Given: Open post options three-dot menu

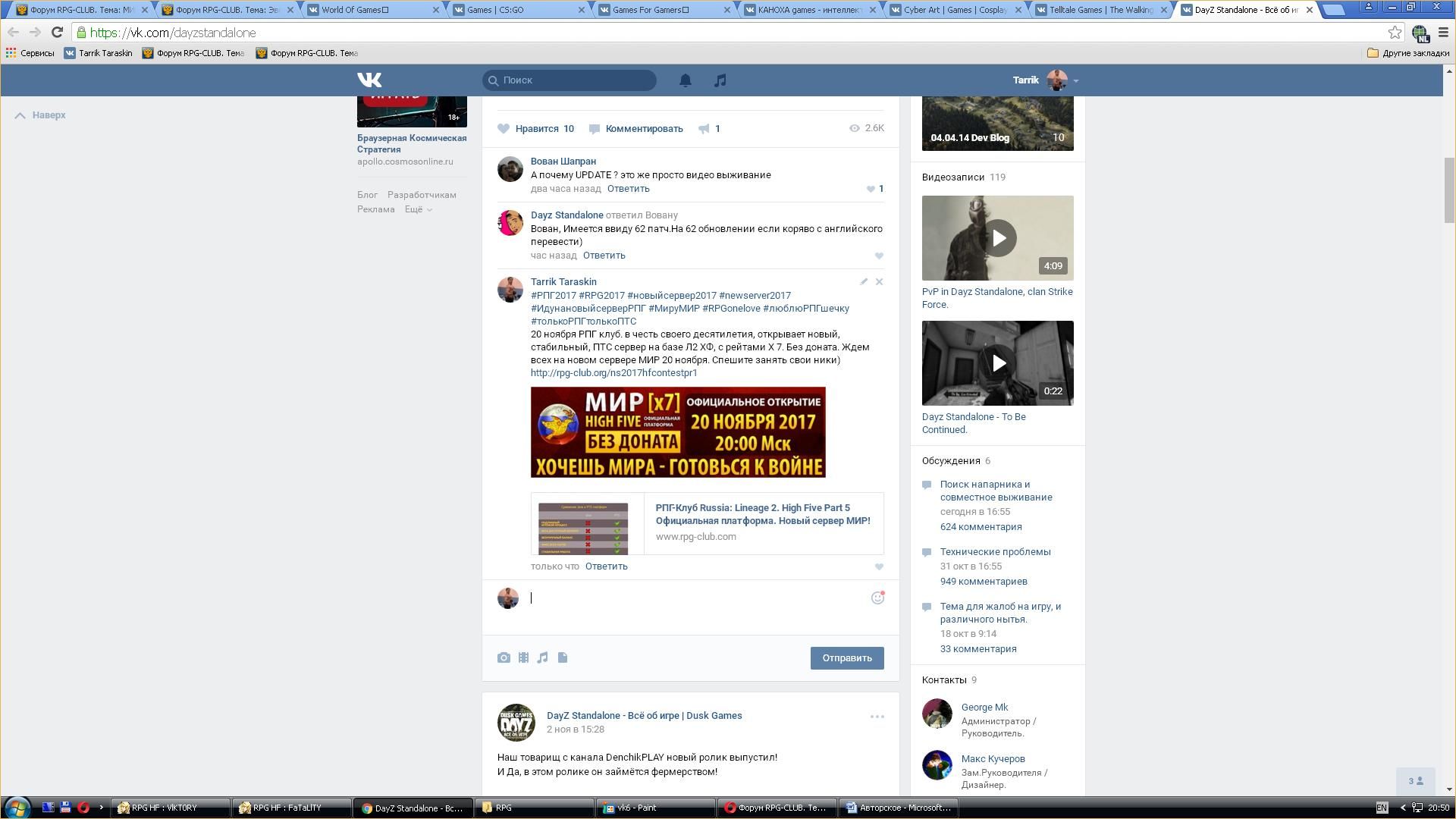Looking at the screenshot, I should [x=877, y=717].
